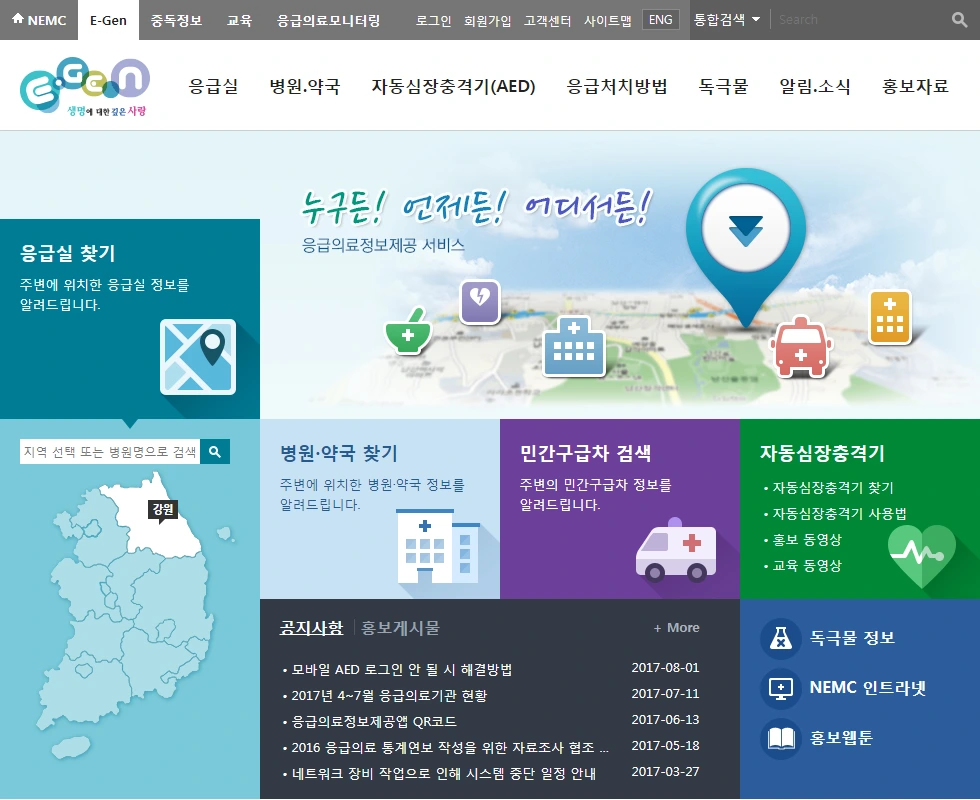The image size is (980, 800).
Task: Open the 자동심장충격기(AED) main menu
Action: pos(454,86)
